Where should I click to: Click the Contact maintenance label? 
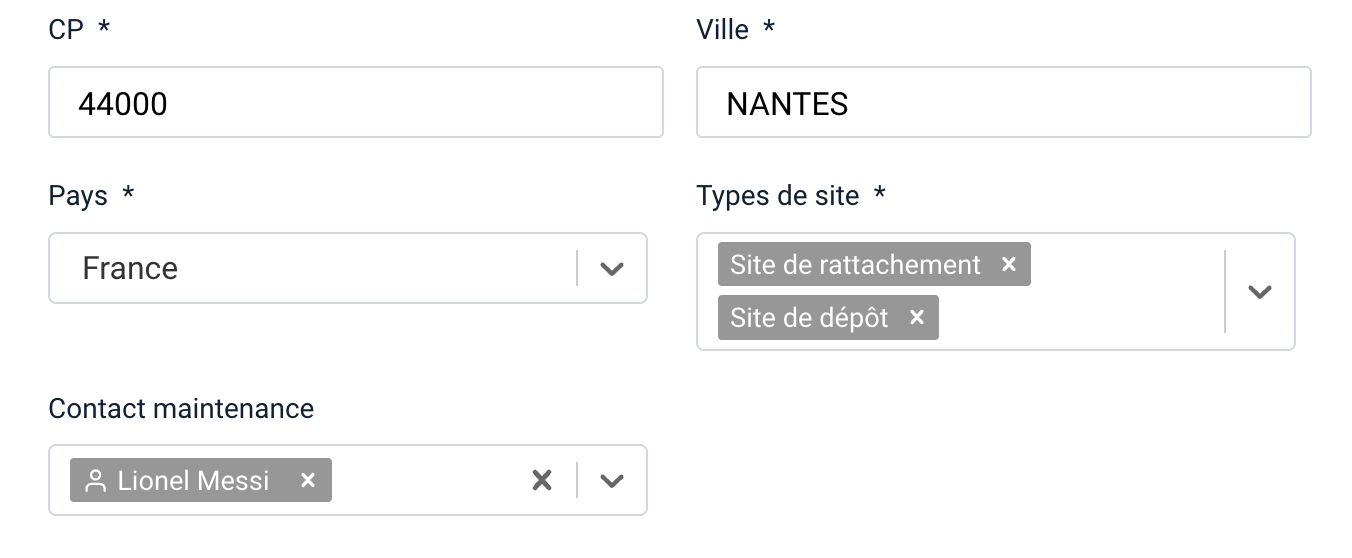181,408
